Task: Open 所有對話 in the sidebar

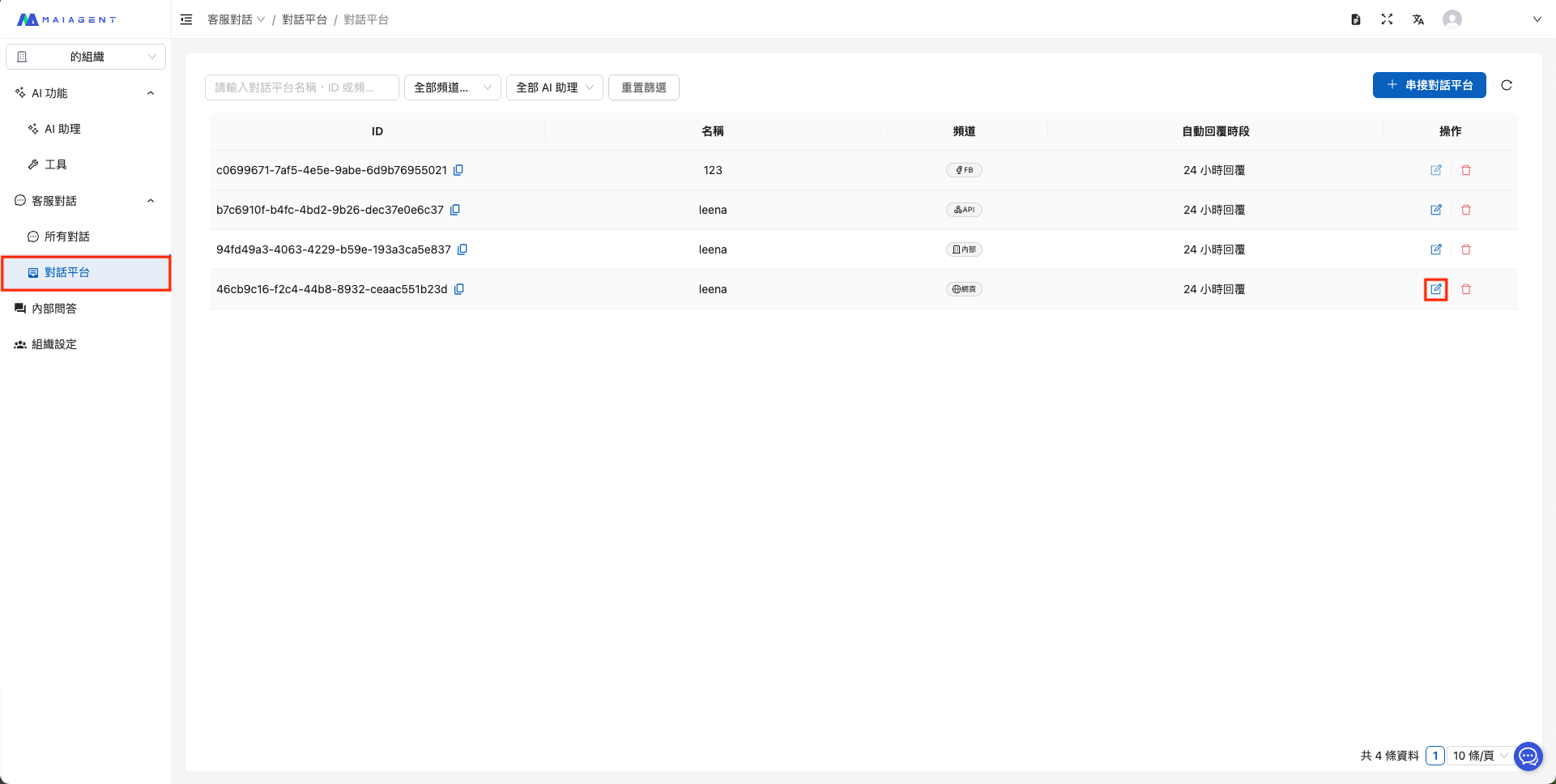Action: click(66, 236)
